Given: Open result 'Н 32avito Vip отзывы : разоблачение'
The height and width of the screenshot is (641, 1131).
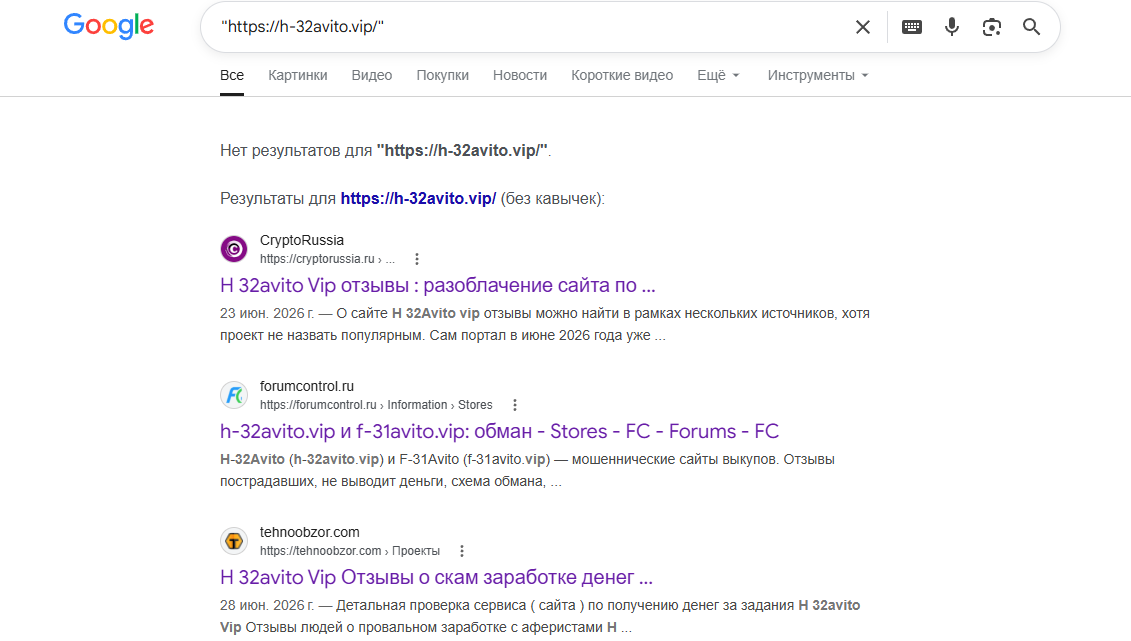Looking at the screenshot, I should click(438, 286).
